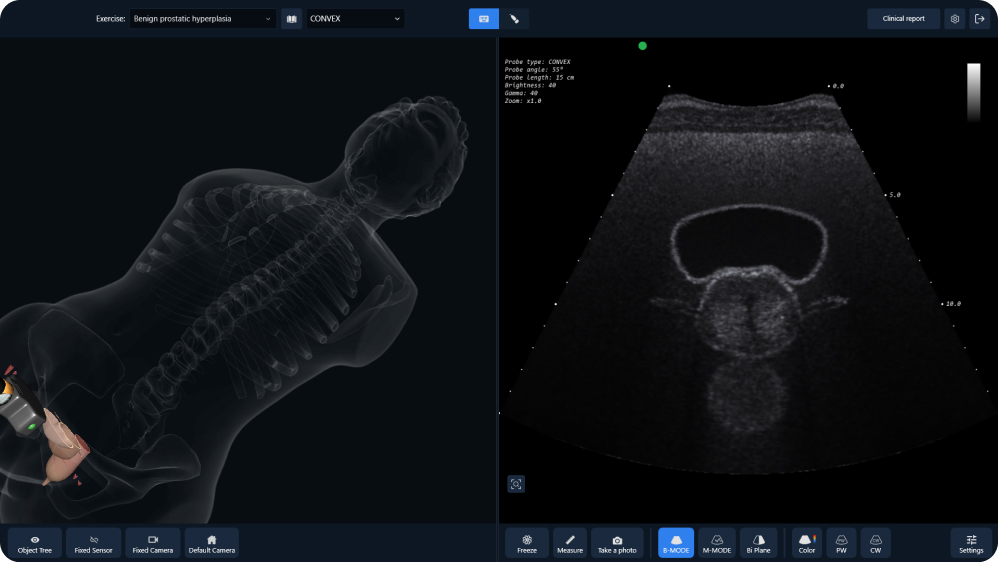Open the Clinical report

pyautogui.click(x=903, y=19)
